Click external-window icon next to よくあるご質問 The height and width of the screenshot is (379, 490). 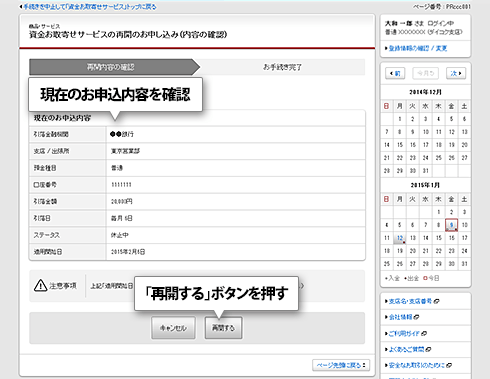(x=428, y=349)
